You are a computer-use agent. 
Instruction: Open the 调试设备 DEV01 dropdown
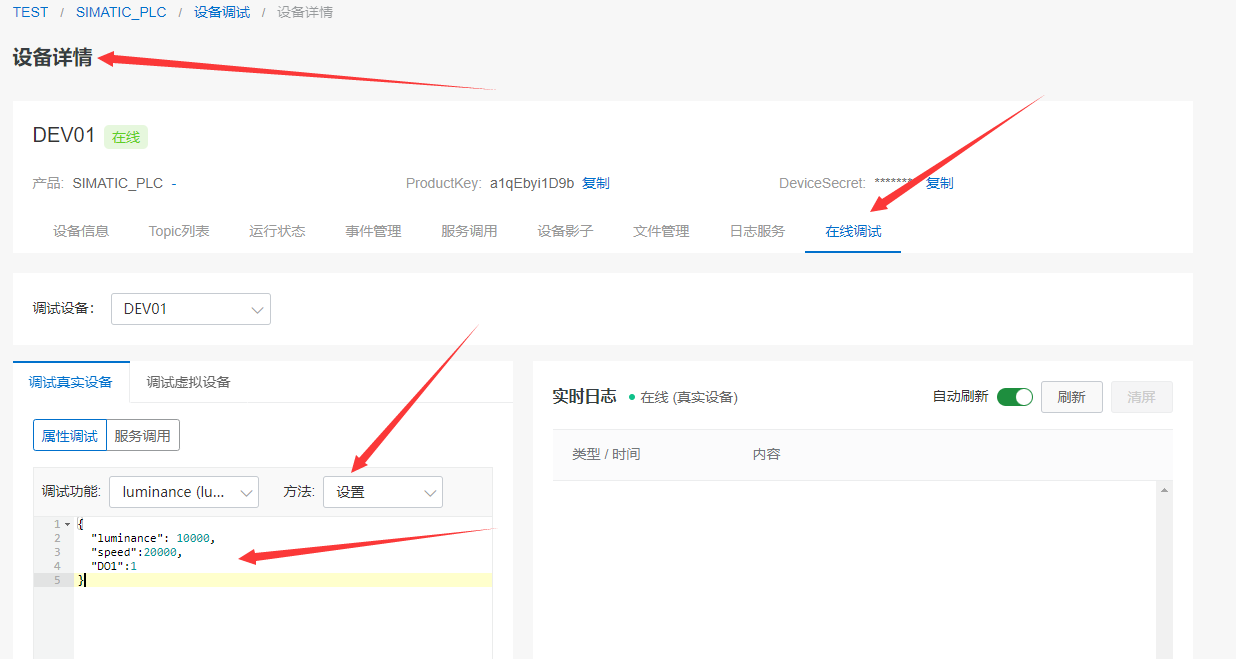click(190, 309)
